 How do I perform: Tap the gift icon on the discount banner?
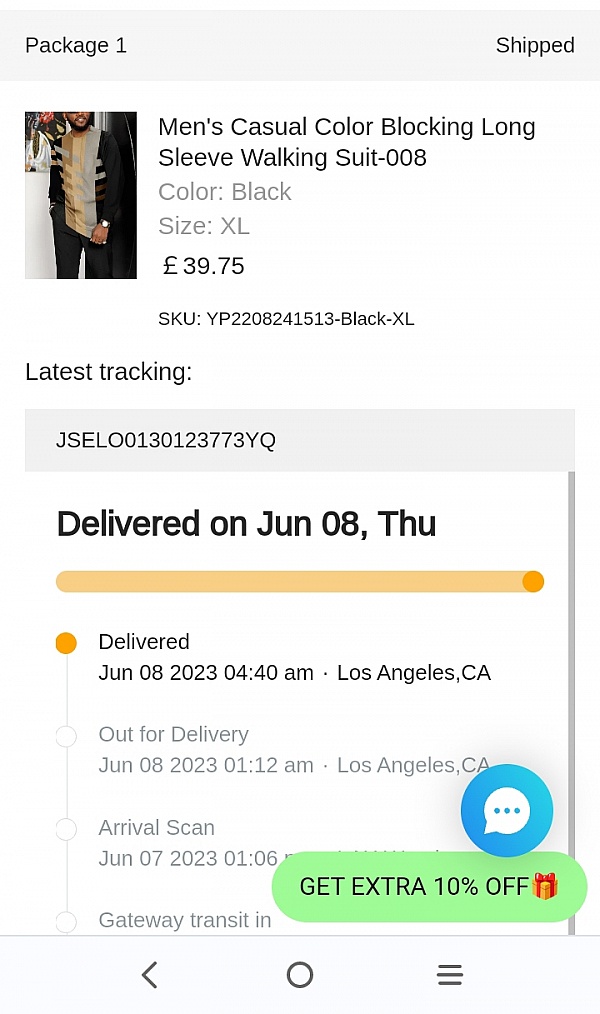(545, 886)
